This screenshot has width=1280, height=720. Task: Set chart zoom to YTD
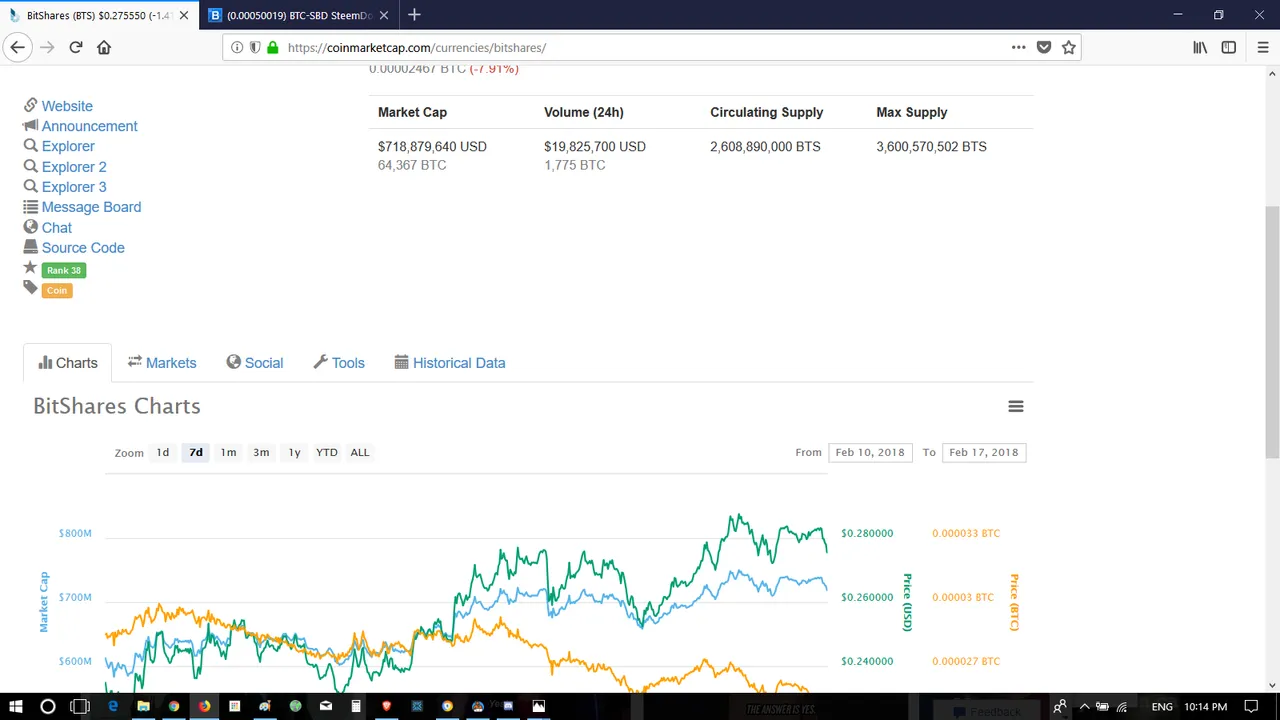point(327,452)
